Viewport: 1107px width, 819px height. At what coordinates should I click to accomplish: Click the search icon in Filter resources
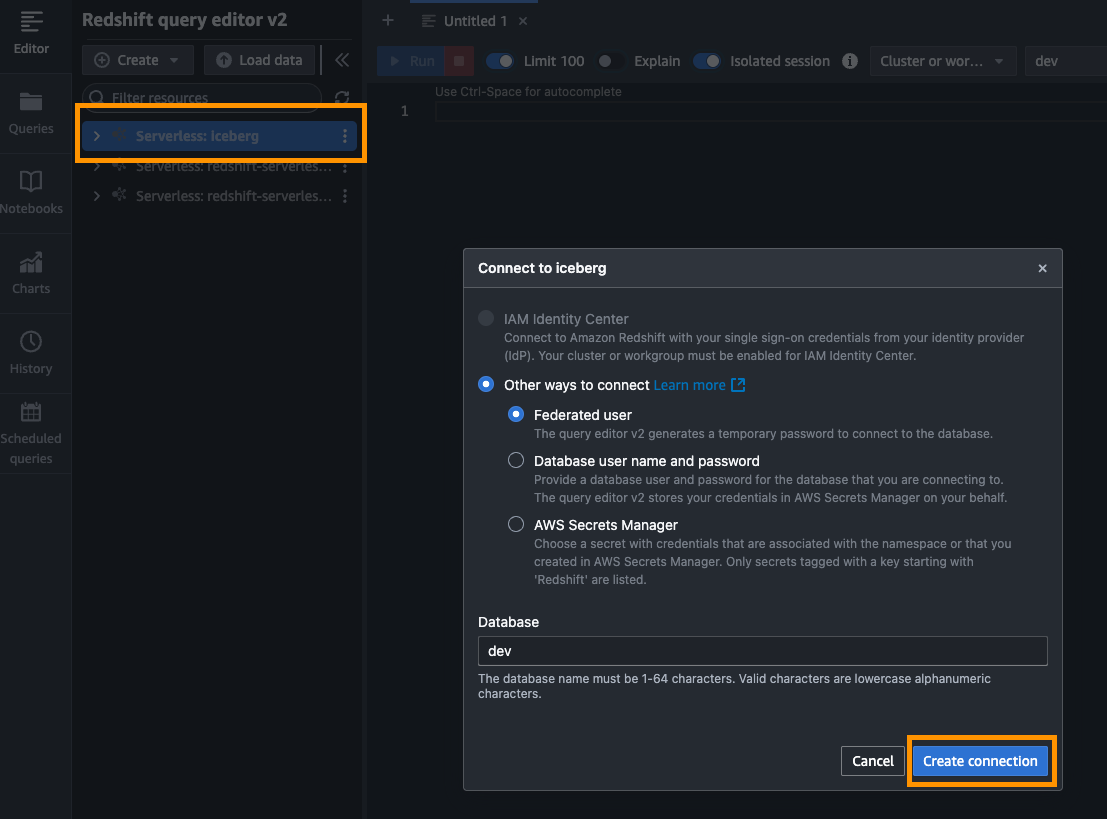click(x=97, y=97)
